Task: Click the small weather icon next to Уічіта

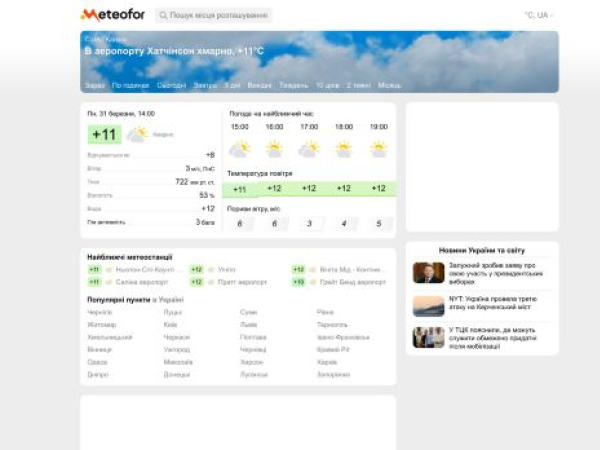Action: pyautogui.click(x=211, y=270)
